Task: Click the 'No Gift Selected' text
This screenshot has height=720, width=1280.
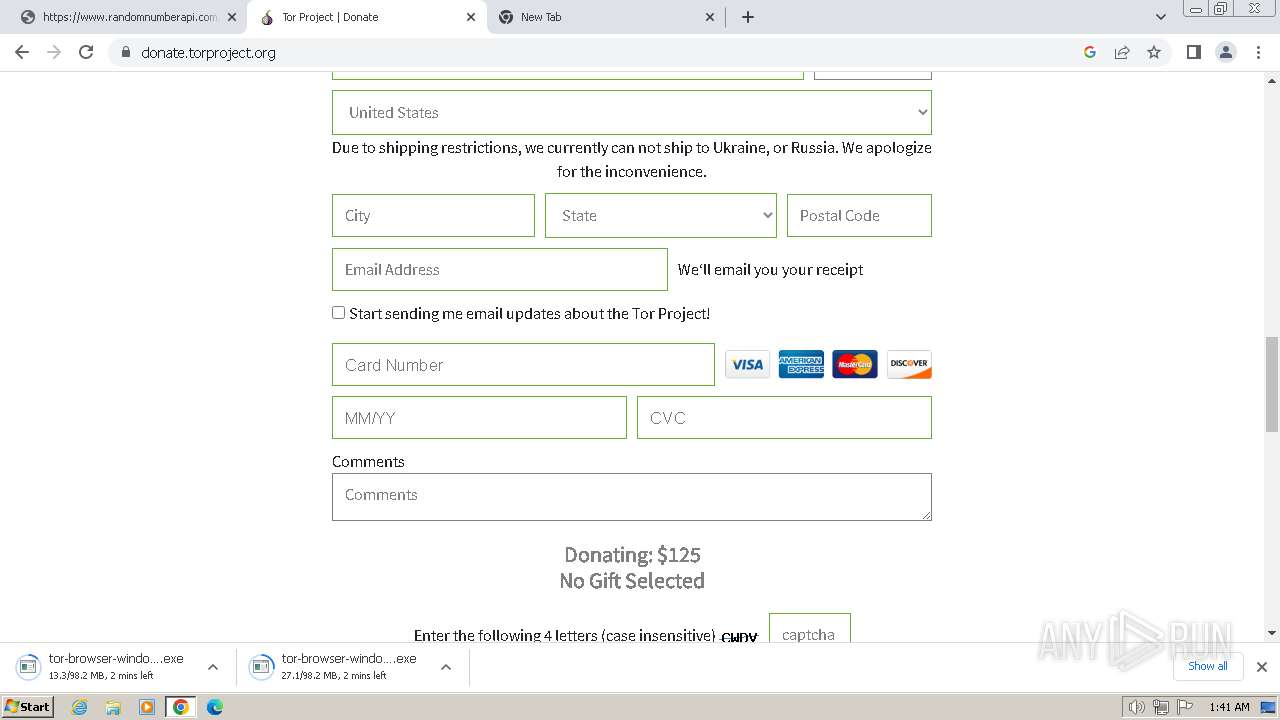Action: pyautogui.click(x=632, y=581)
